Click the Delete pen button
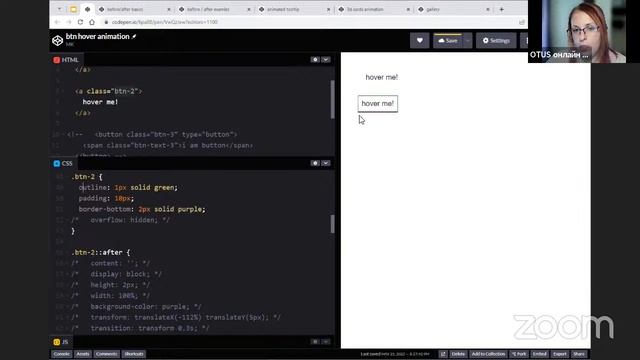Screen dimensions: 640x360 tap(458, 354)
